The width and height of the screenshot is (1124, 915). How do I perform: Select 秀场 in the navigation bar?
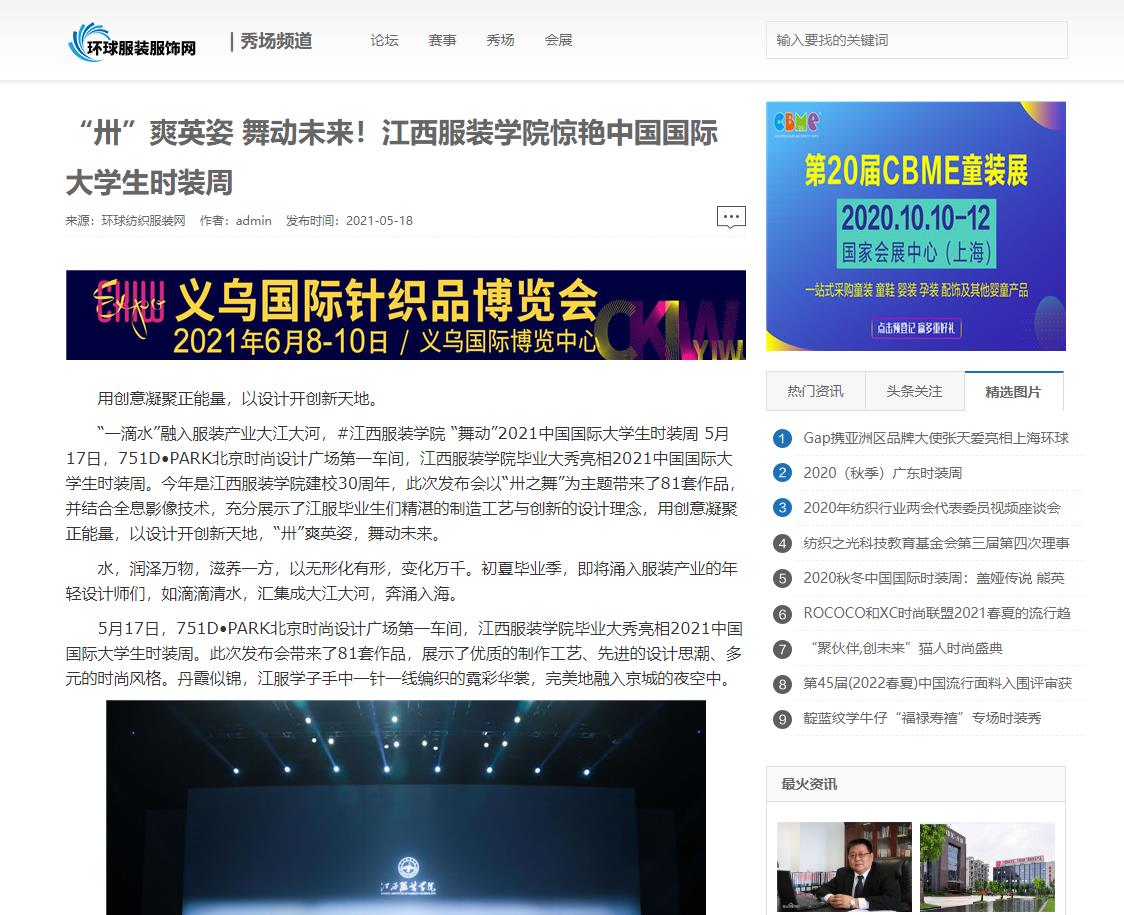coord(500,41)
